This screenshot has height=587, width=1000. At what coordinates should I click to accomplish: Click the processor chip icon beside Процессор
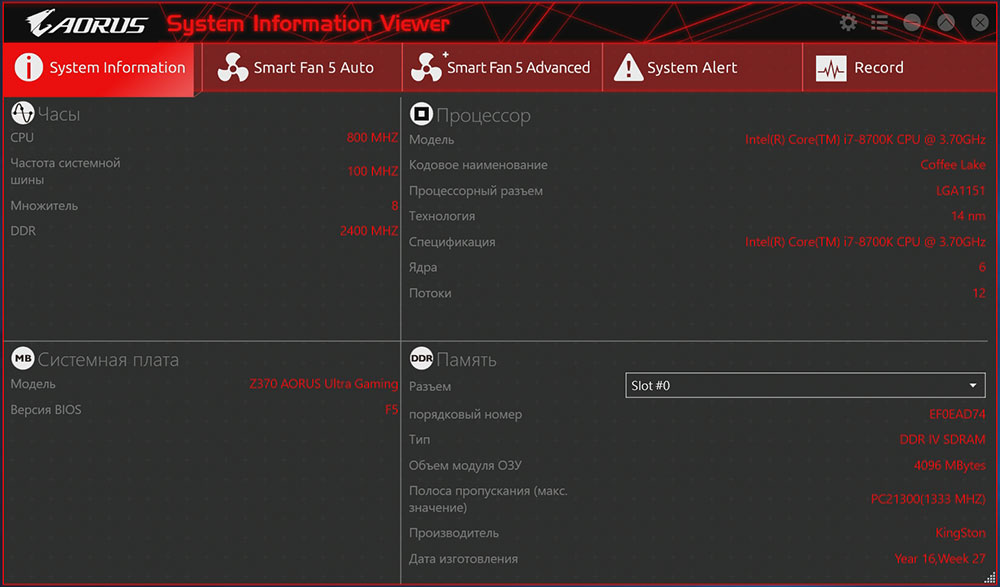pos(421,114)
